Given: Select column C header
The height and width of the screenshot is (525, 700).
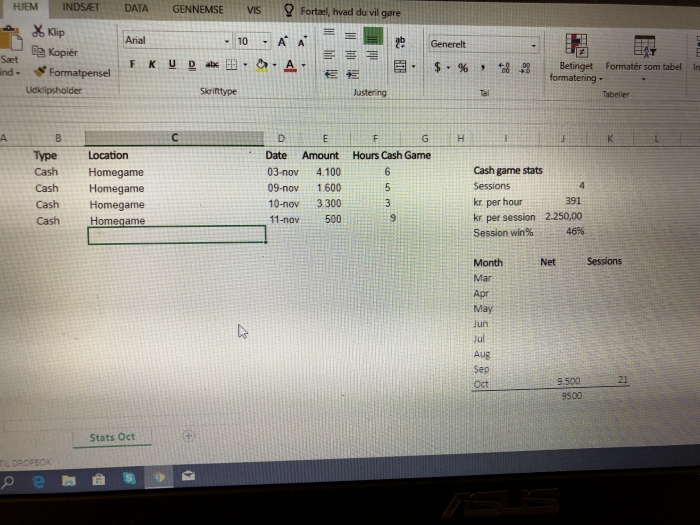Looking at the screenshot, I should pos(175,138).
